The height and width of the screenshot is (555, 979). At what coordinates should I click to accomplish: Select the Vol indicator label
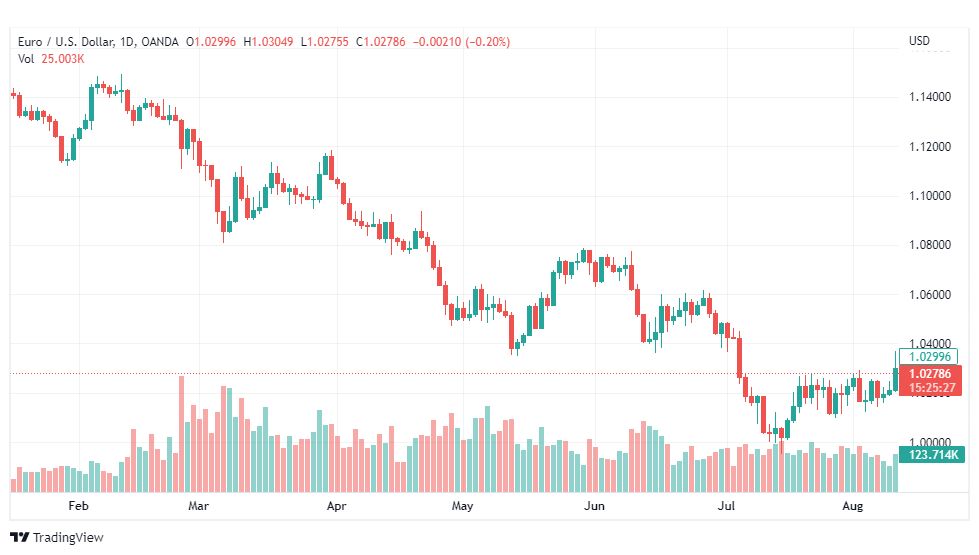[26, 59]
